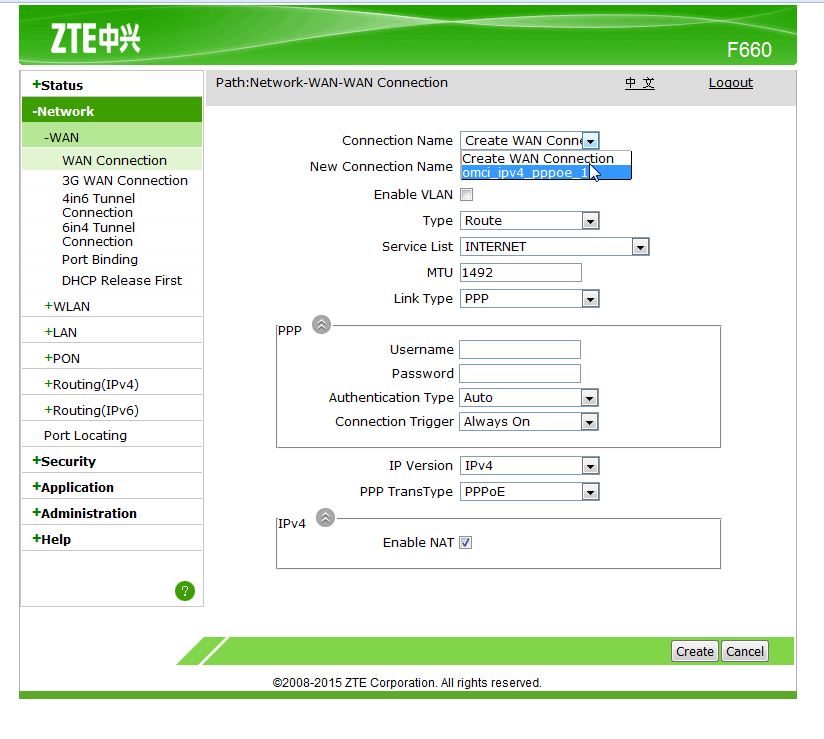Screen dimensions: 824x739
Task: Open the Service List dropdown
Action: click(640, 246)
